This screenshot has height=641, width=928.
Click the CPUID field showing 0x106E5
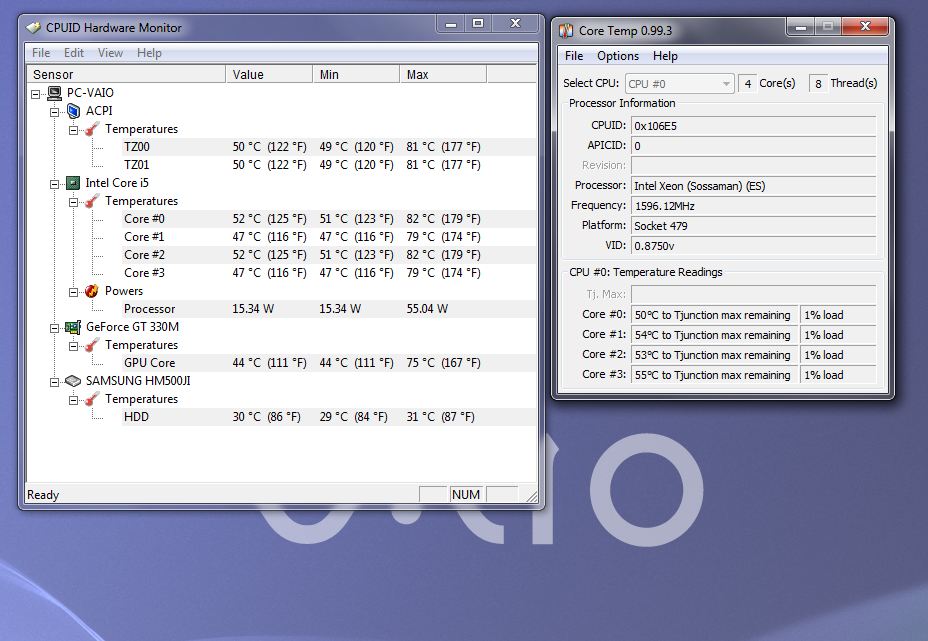[x=753, y=125]
